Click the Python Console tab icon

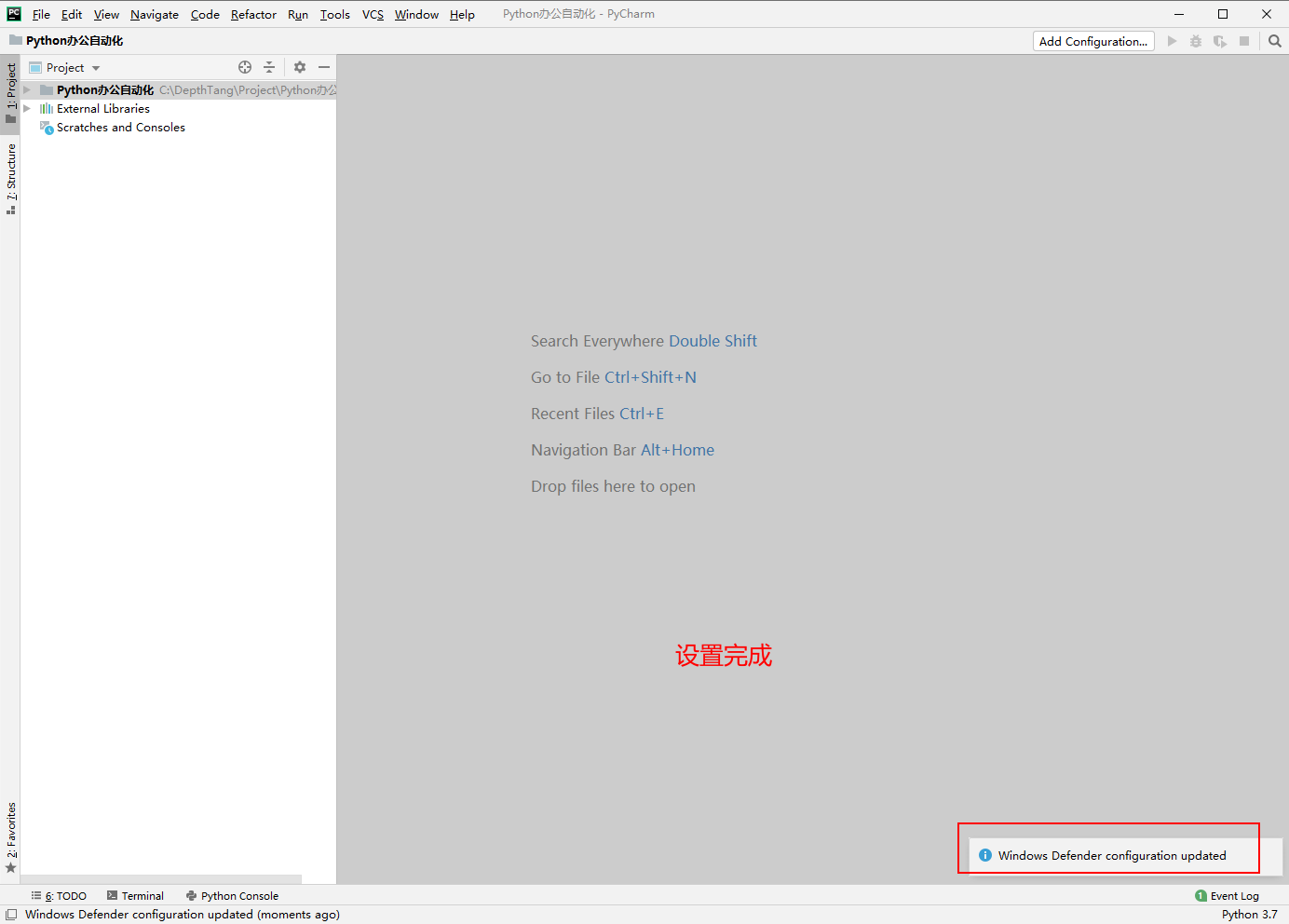click(x=191, y=896)
